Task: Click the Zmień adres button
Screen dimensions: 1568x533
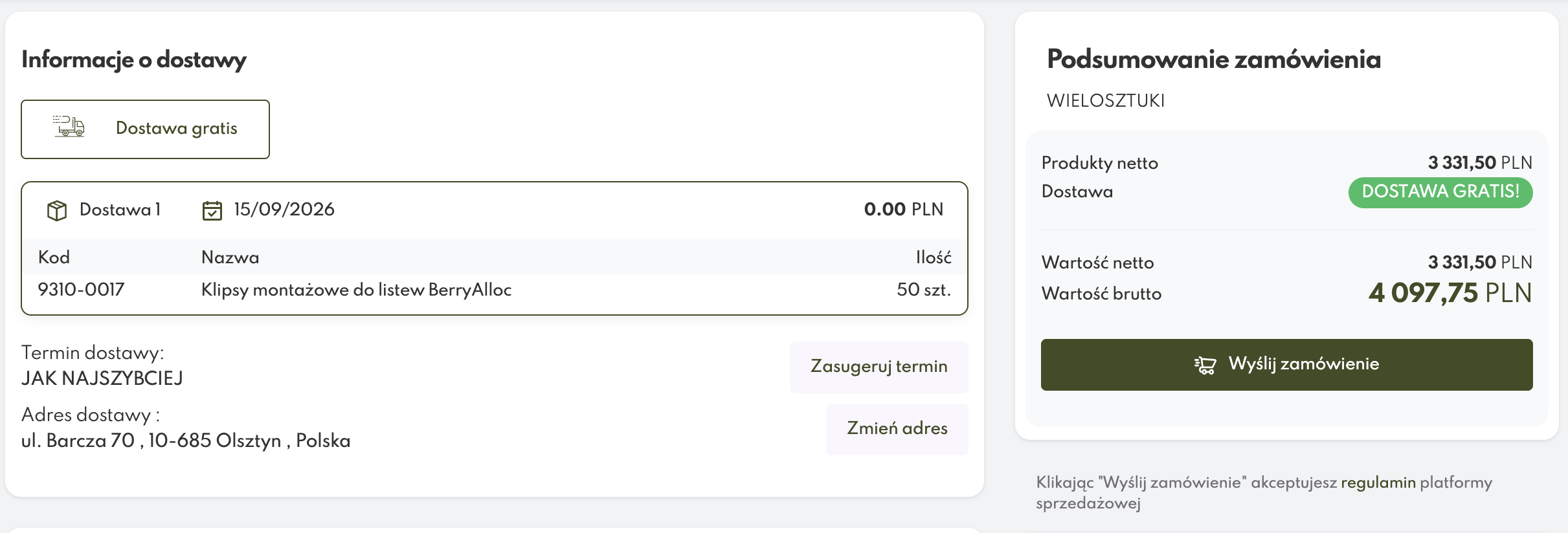Action: [x=897, y=429]
